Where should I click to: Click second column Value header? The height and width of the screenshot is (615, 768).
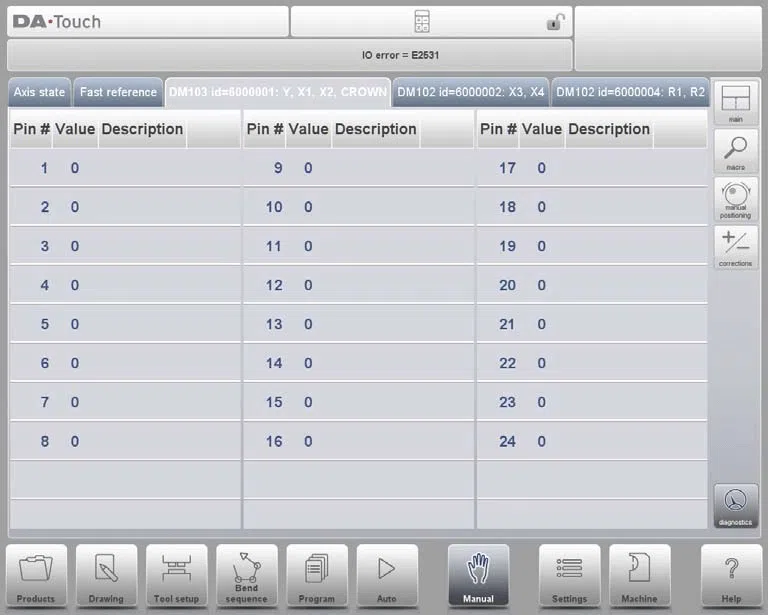pos(308,129)
